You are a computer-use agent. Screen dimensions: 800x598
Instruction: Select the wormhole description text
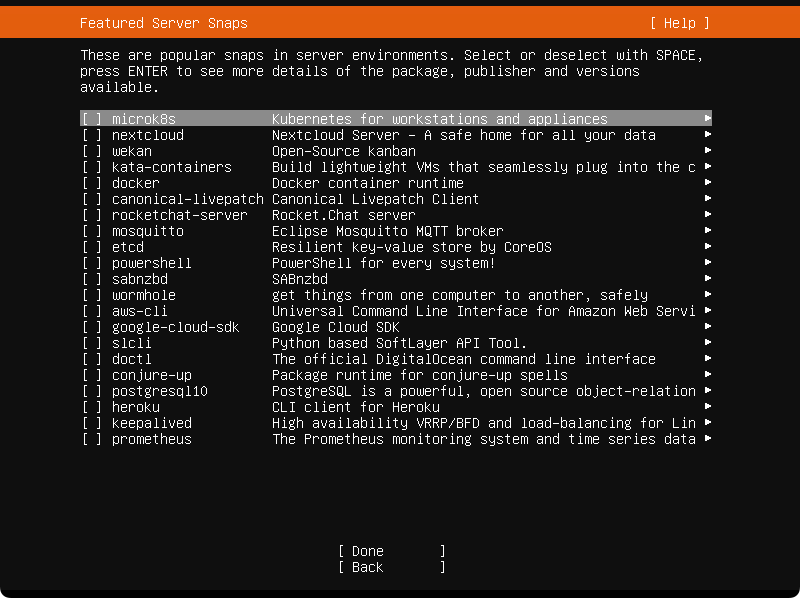pos(460,295)
